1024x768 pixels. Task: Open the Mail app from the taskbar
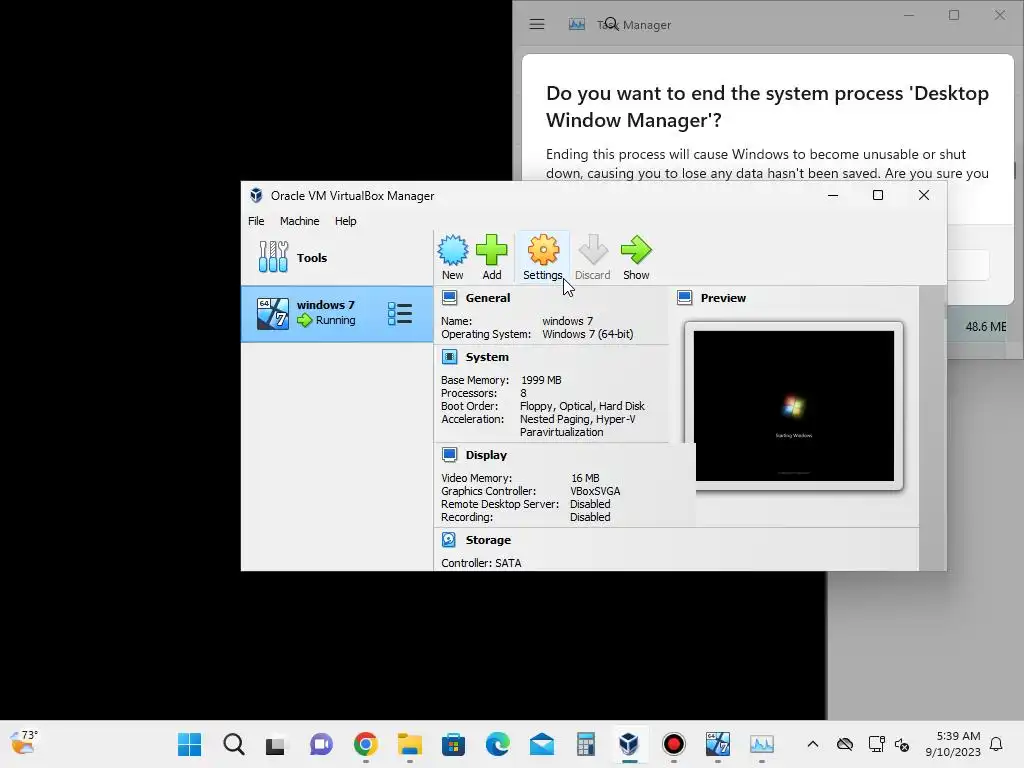(541, 744)
